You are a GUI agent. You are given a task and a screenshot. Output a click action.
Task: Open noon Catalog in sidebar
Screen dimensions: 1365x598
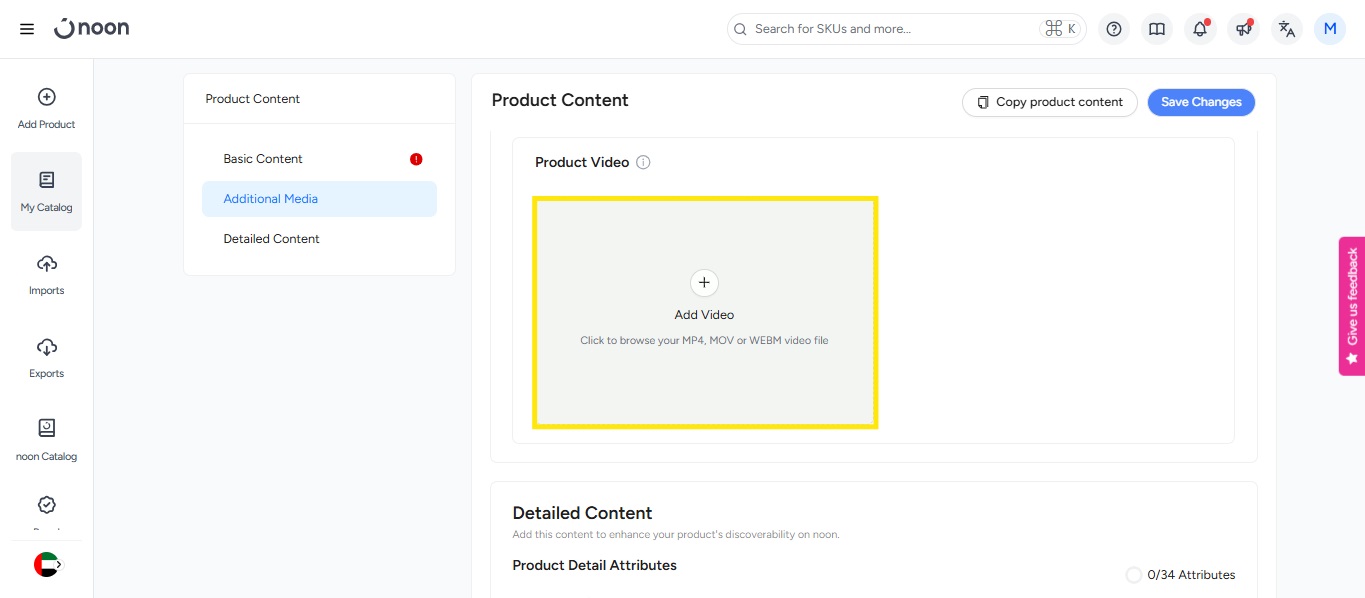46,440
